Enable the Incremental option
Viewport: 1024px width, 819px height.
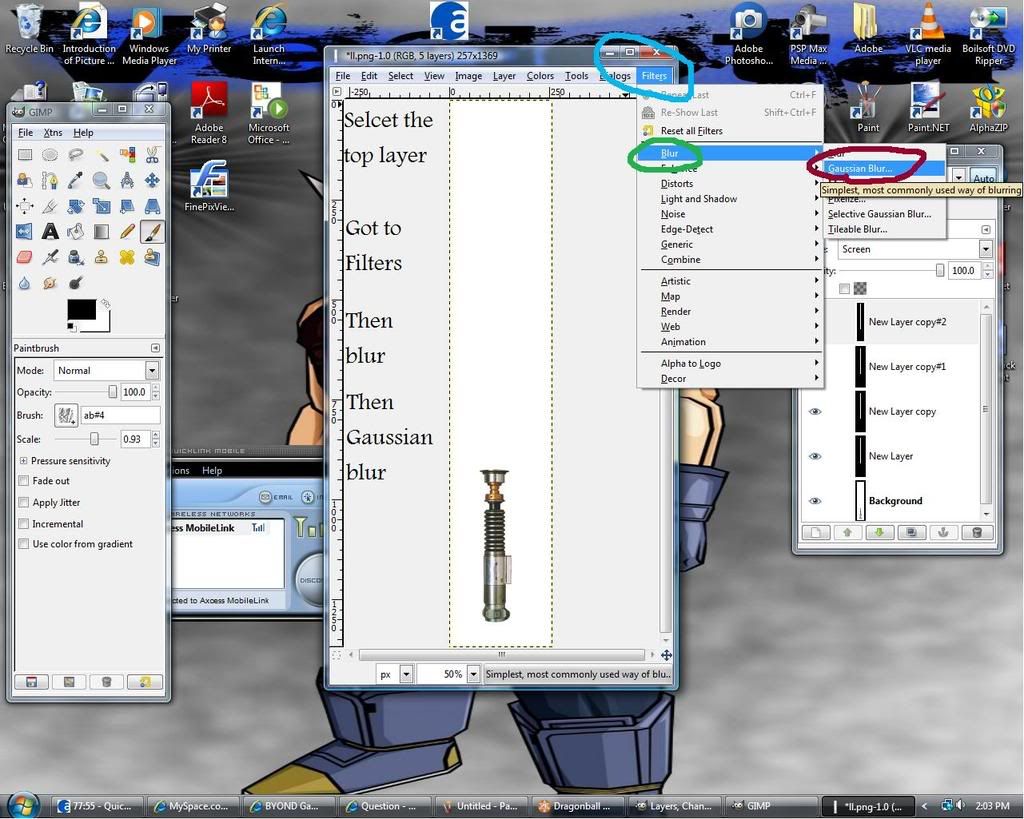click(x=24, y=524)
